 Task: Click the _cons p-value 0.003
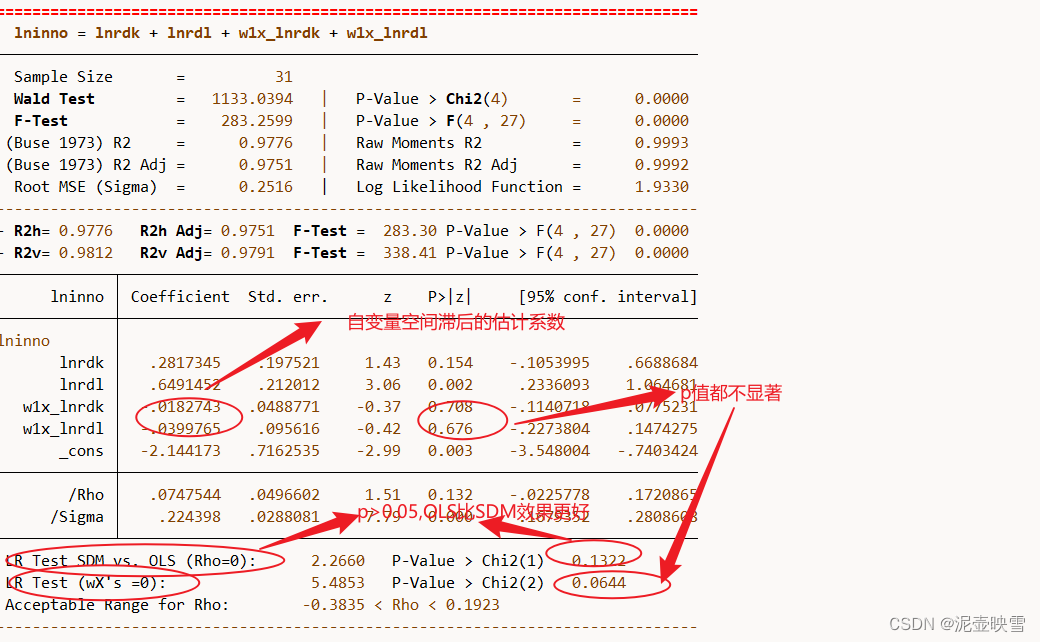click(450, 451)
